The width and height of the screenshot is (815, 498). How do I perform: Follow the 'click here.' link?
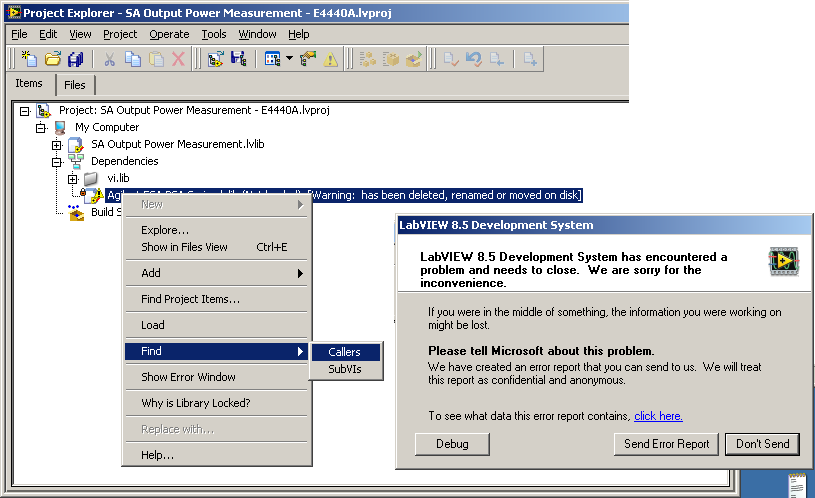658,416
